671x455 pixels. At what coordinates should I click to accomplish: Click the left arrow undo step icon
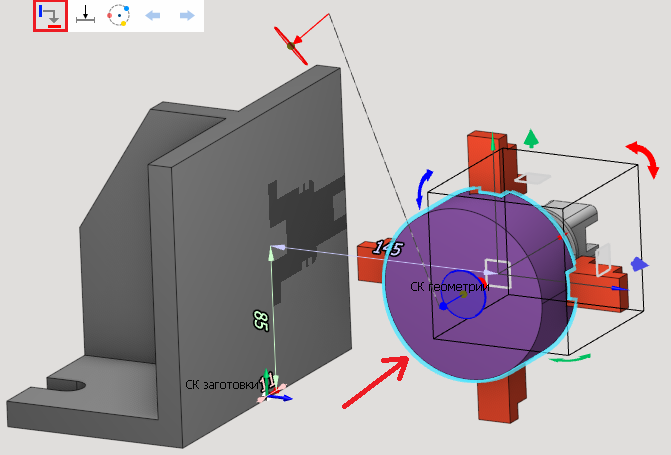tap(153, 16)
